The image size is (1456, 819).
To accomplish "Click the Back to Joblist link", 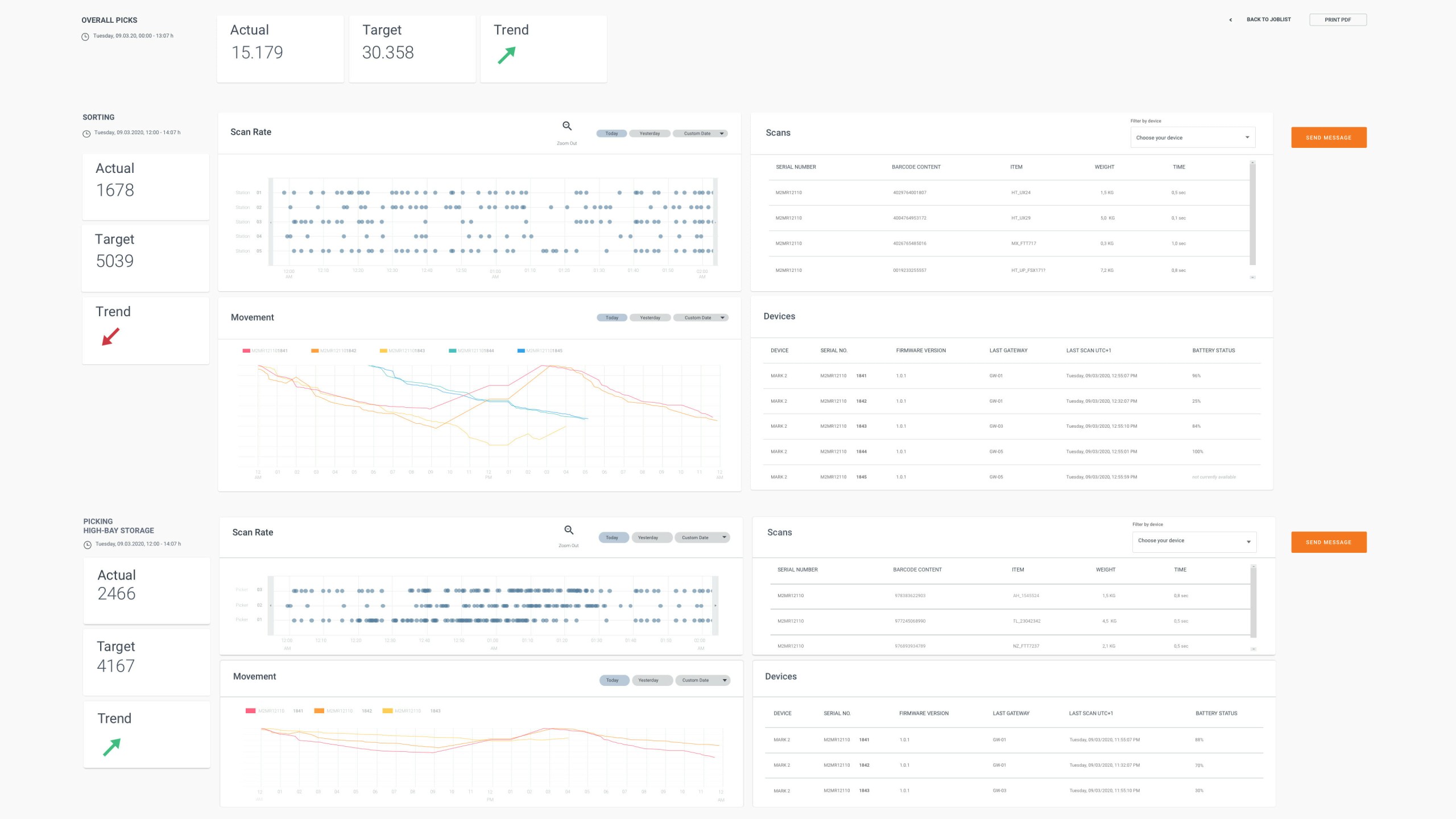I will point(1268,20).
